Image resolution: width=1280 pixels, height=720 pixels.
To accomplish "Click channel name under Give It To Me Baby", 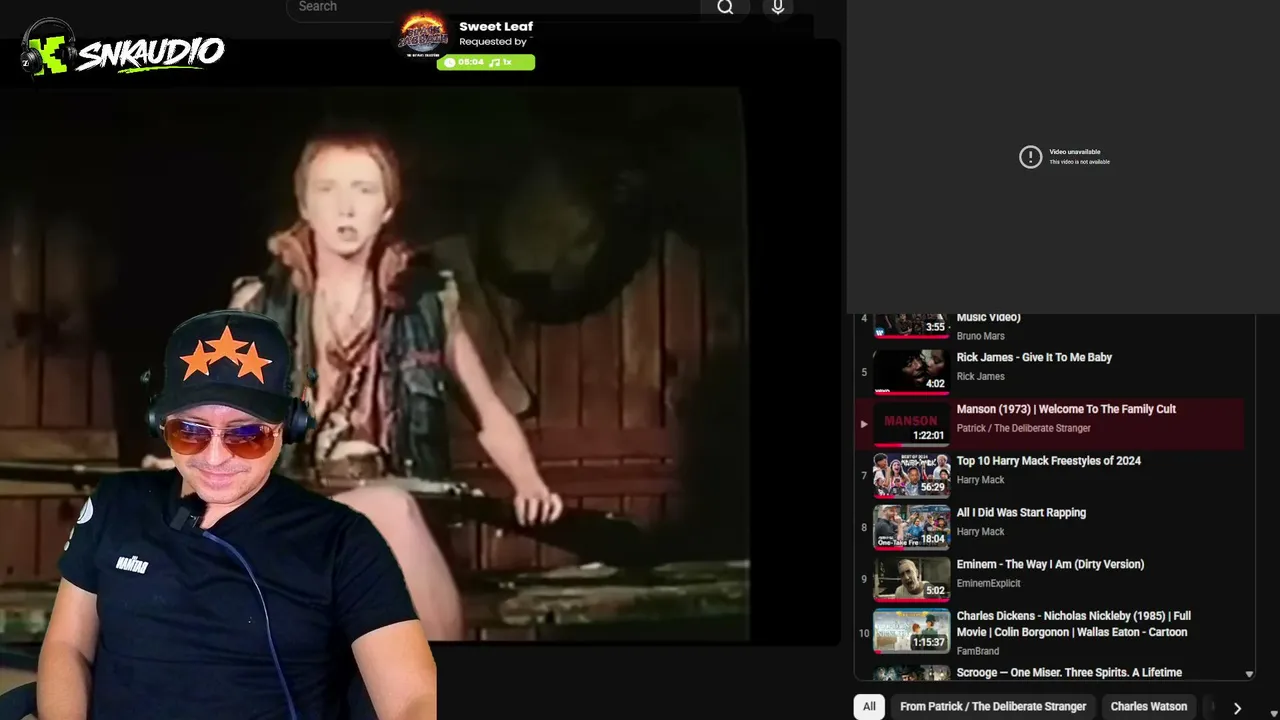I will [980, 376].
